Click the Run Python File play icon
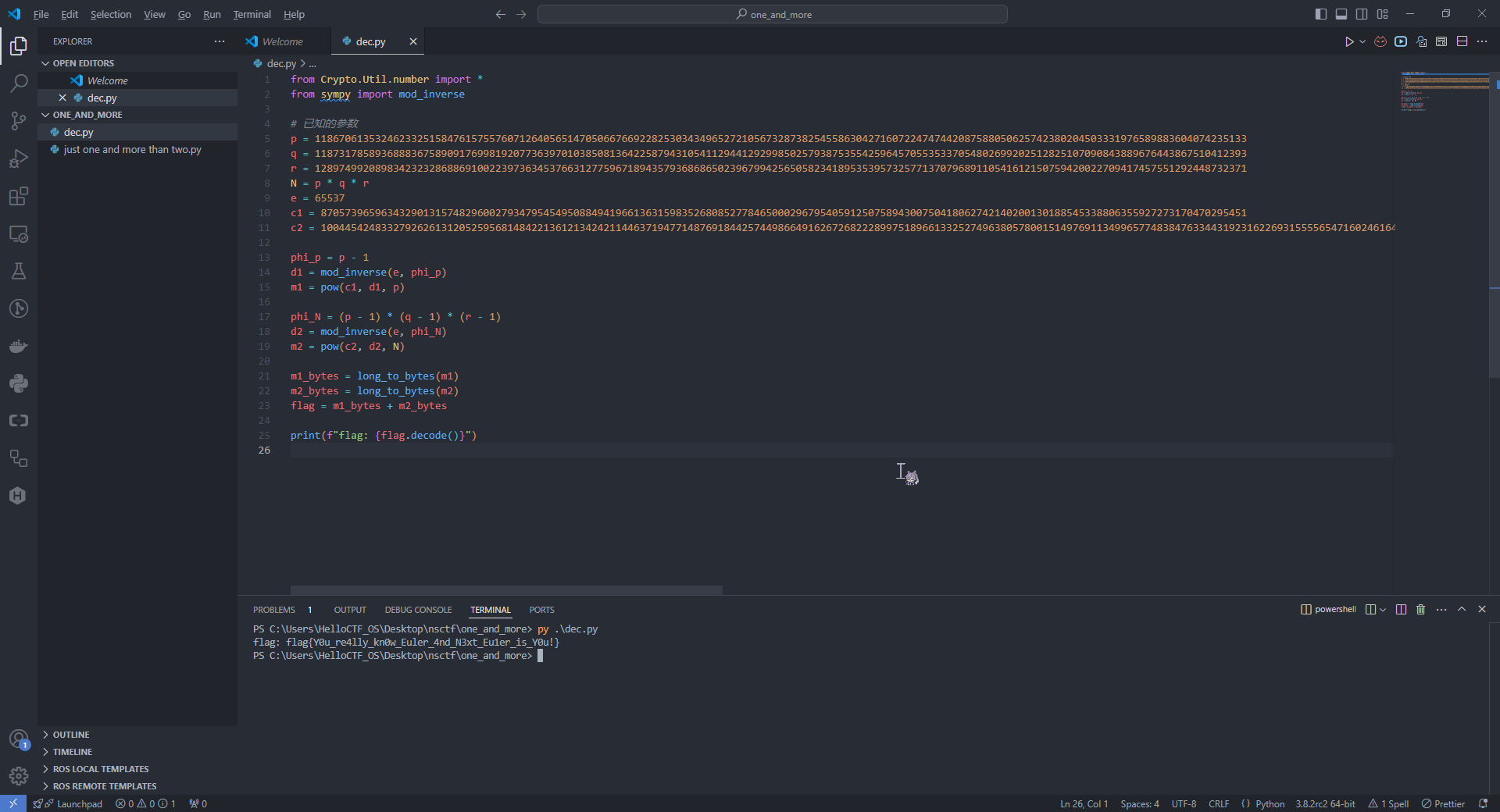Viewport: 1500px width, 812px height. coord(1349,41)
